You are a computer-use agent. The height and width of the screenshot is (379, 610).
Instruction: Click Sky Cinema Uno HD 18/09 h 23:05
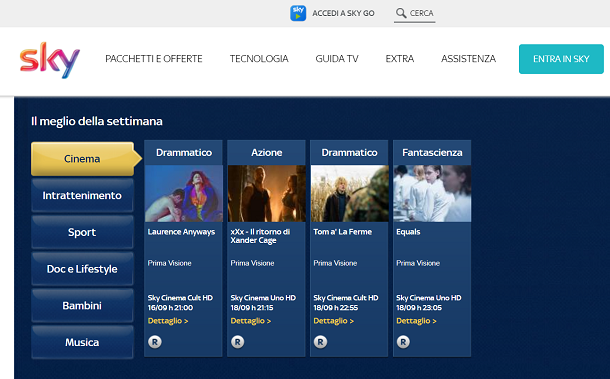tap(429, 303)
